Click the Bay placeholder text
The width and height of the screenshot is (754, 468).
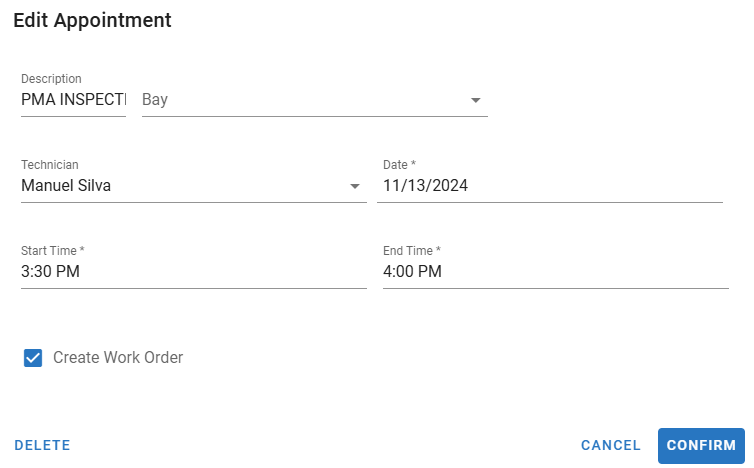[x=155, y=100]
